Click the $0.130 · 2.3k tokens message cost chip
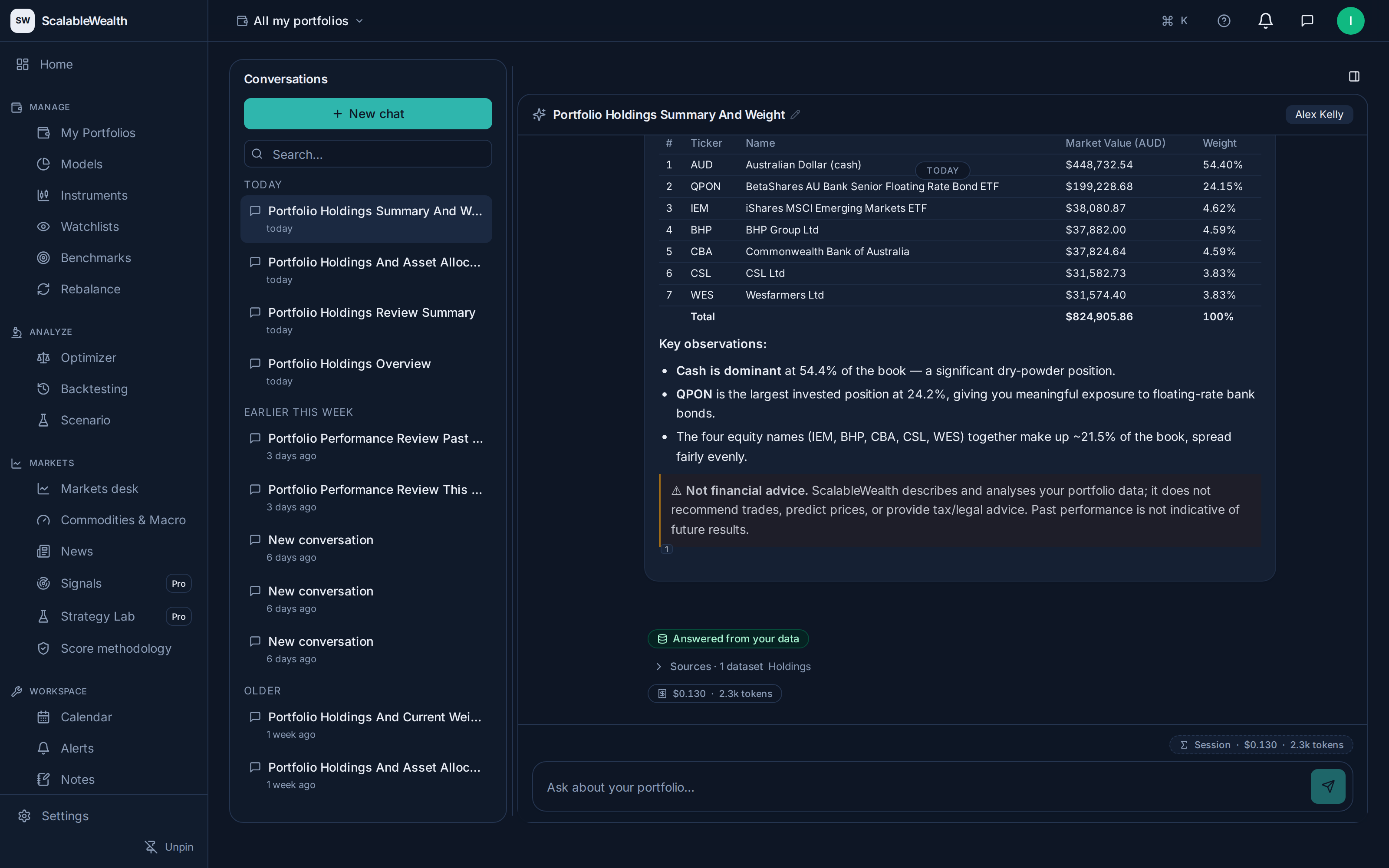Viewport: 1389px width, 868px height. click(714, 694)
